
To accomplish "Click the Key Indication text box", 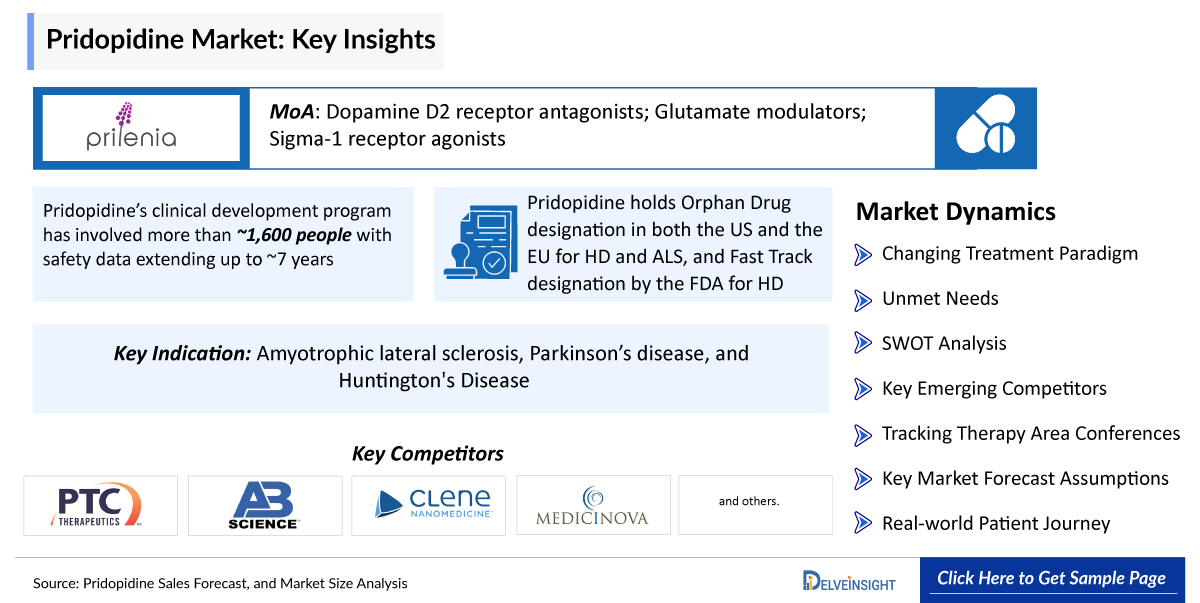I will coord(431,367).
